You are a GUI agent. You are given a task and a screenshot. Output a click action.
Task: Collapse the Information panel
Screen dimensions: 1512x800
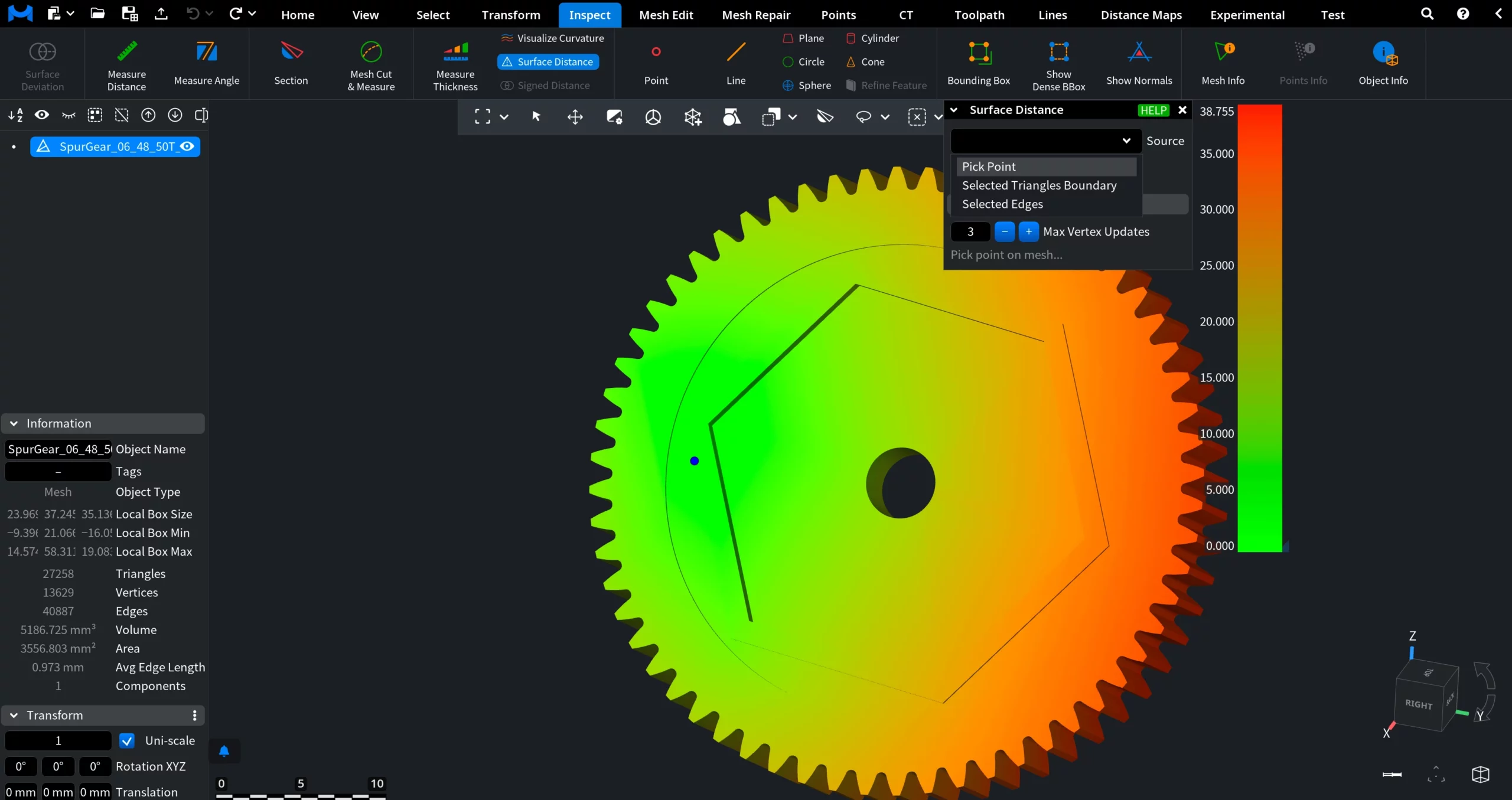pos(12,423)
